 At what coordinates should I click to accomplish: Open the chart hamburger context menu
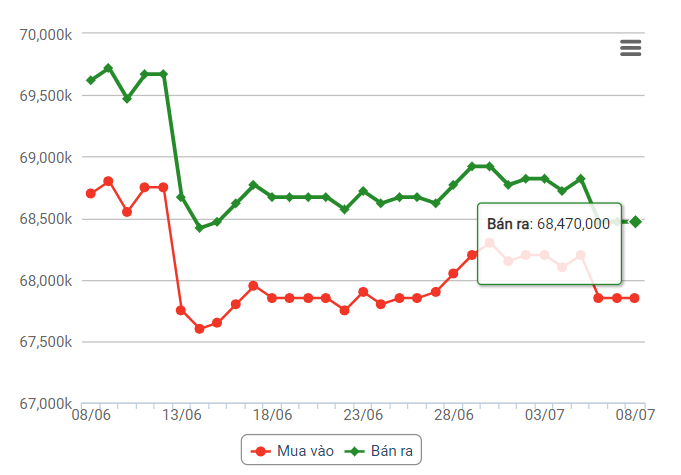coord(630,48)
